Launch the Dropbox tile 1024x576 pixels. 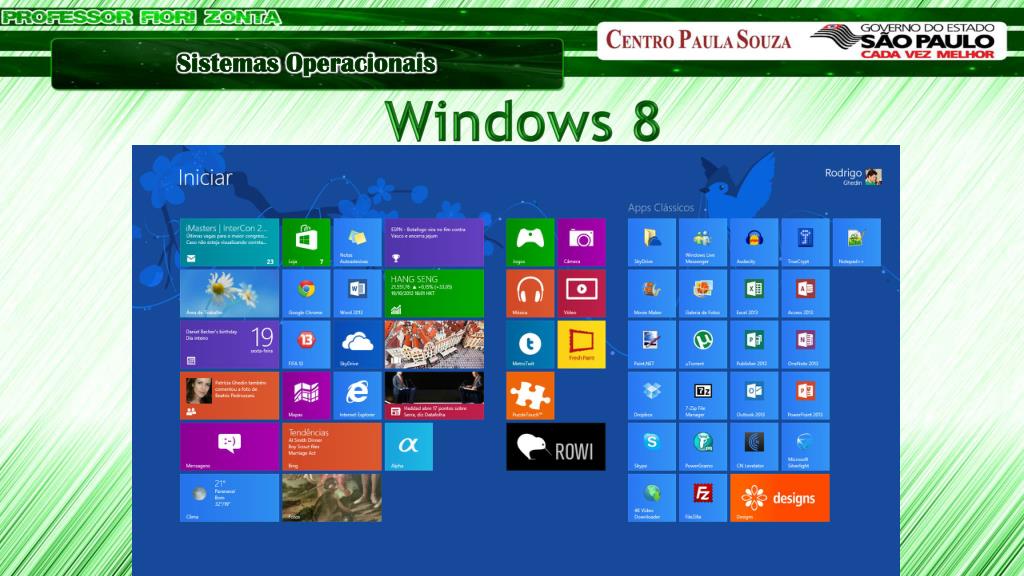[x=652, y=396]
